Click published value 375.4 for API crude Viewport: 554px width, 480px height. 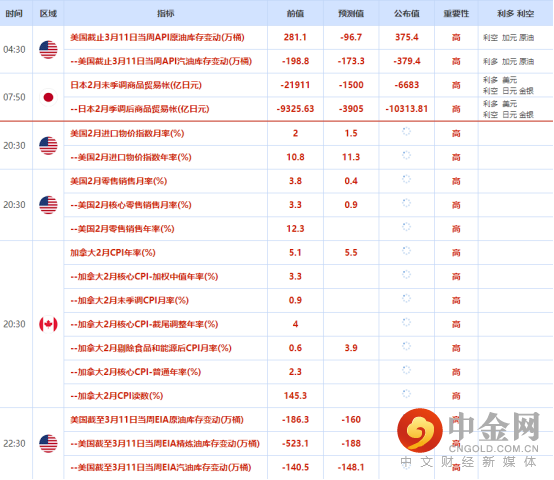coord(407,37)
